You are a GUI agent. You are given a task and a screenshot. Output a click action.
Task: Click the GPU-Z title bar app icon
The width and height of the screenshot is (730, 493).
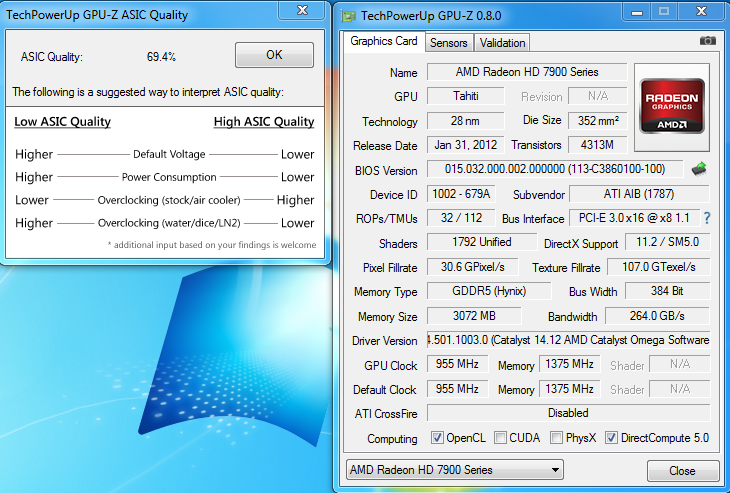pyautogui.click(x=348, y=16)
